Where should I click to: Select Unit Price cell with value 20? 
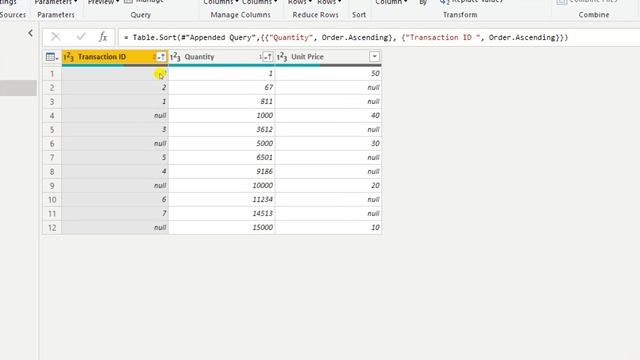[328, 186]
